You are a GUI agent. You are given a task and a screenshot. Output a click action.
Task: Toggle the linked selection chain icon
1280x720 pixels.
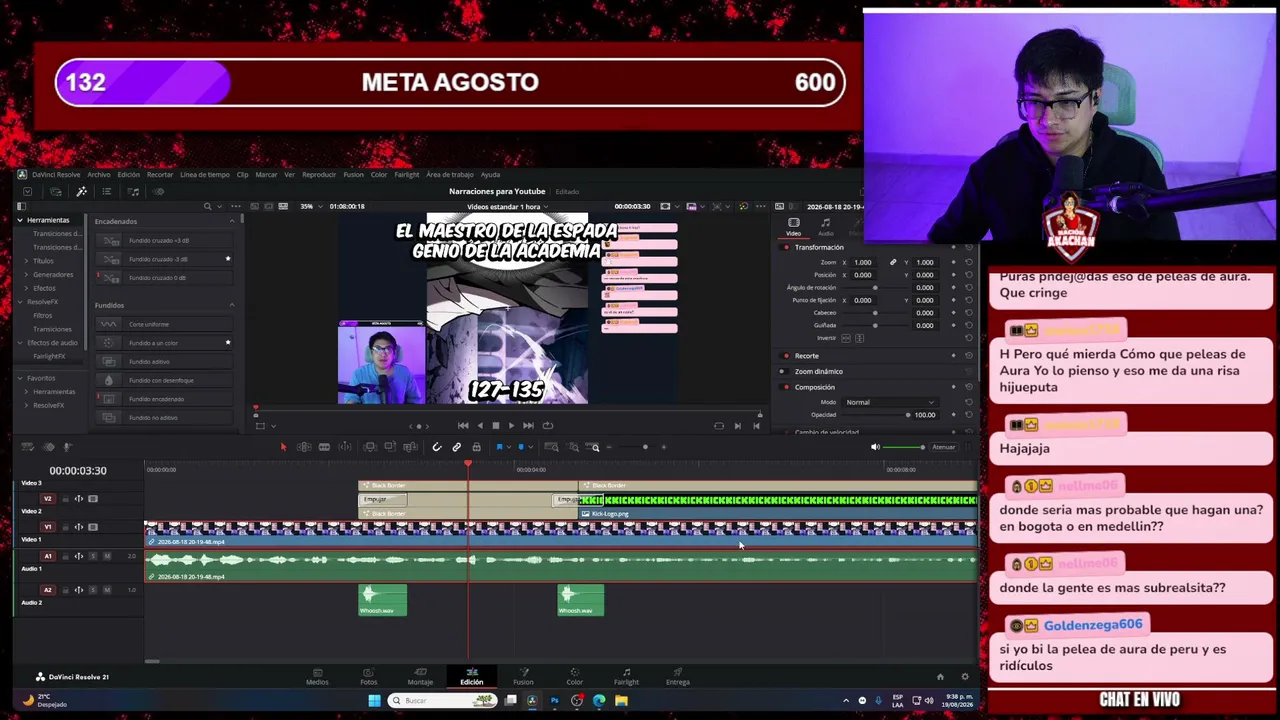click(x=457, y=447)
